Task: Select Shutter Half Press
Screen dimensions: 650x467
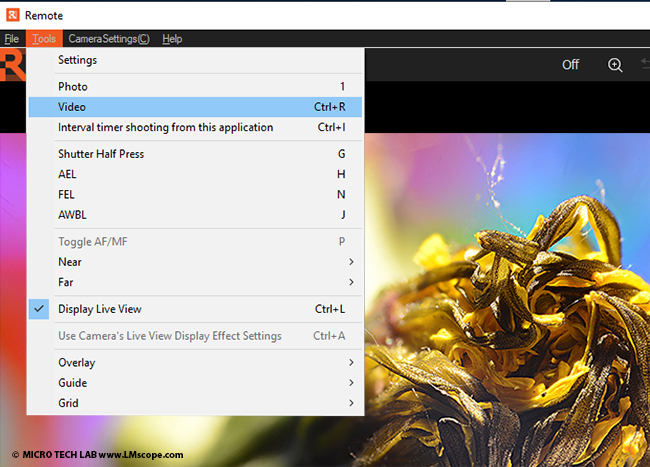Action: (195, 154)
